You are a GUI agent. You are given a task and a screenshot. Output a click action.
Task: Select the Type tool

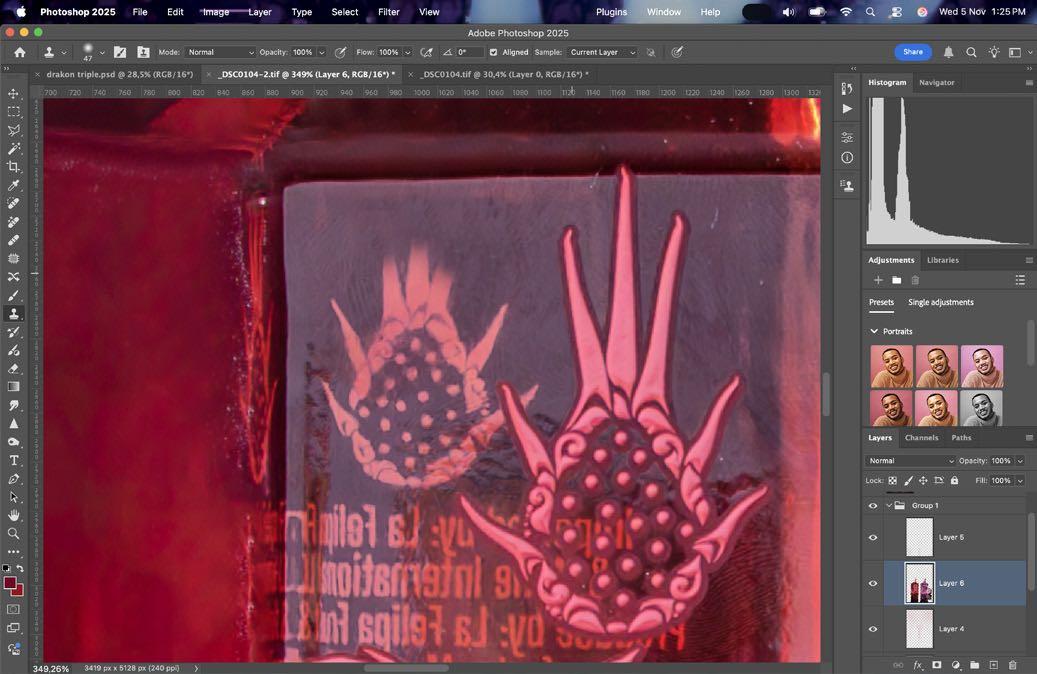coord(13,460)
